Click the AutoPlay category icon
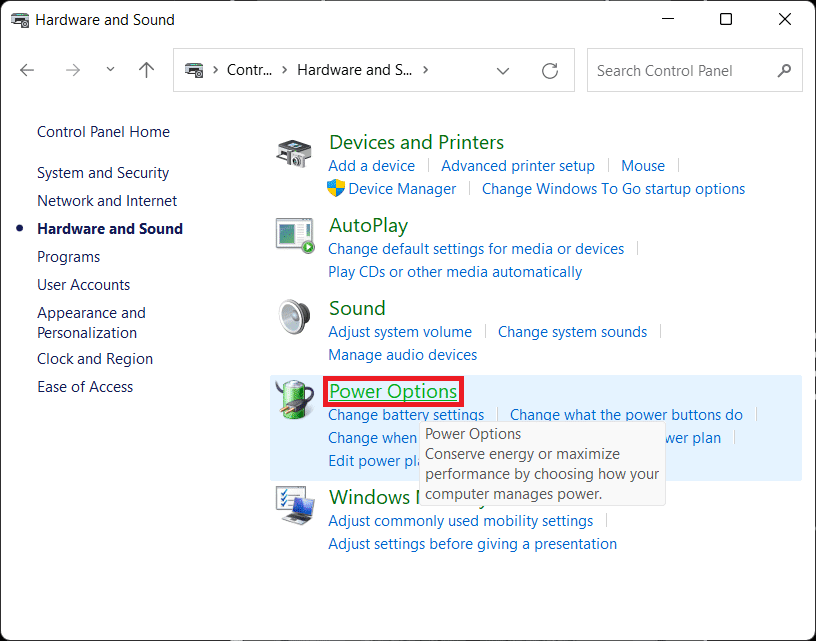The image size is (816, 641). (295, 236)
